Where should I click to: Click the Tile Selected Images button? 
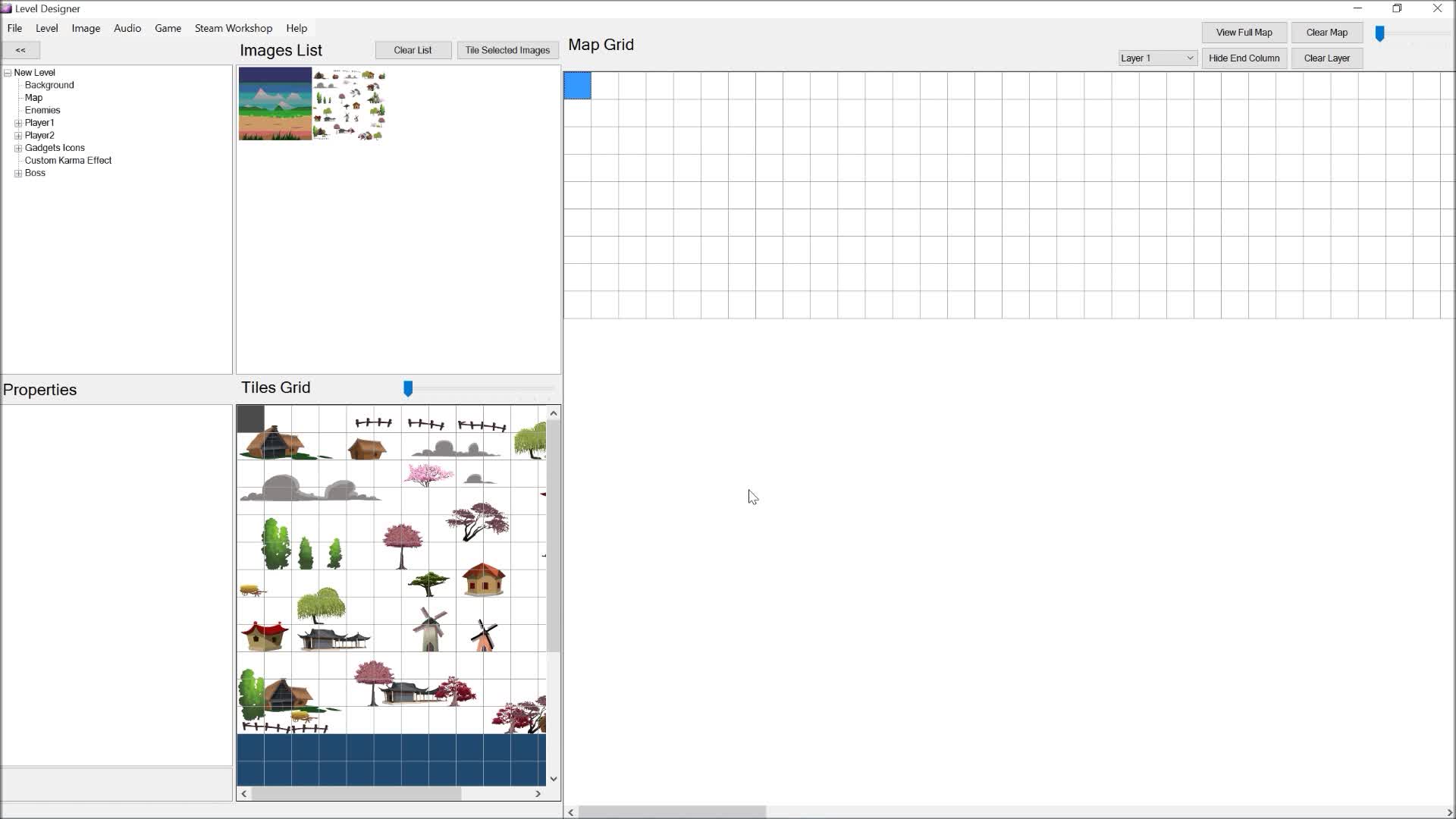[x=507, y=50]
